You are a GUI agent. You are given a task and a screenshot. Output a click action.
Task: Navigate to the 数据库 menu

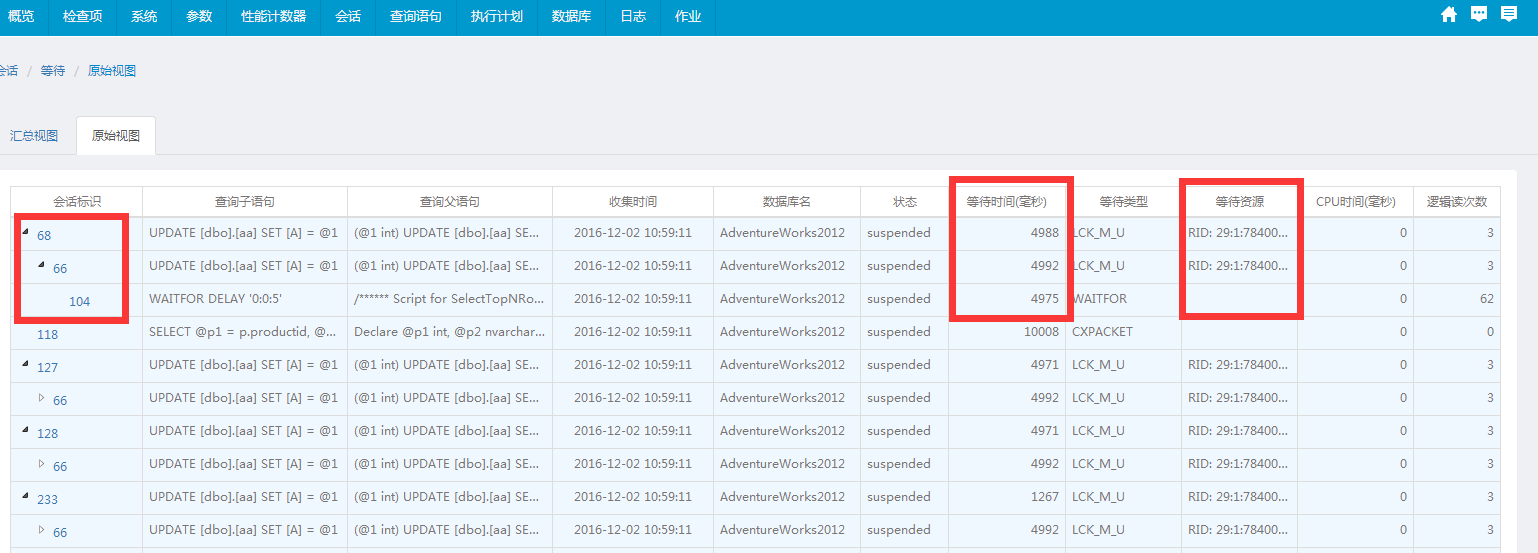pos(571,17)
